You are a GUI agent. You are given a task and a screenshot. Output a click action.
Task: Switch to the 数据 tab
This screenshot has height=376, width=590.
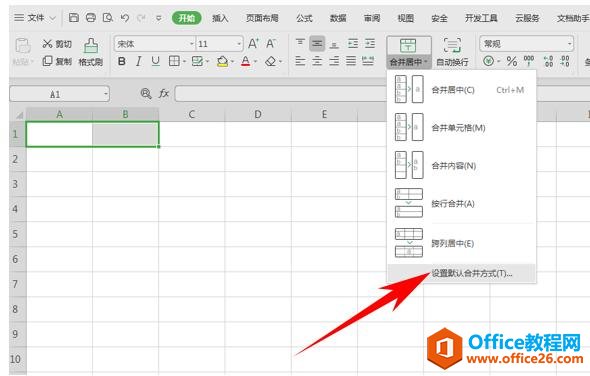tap(338, 18)
